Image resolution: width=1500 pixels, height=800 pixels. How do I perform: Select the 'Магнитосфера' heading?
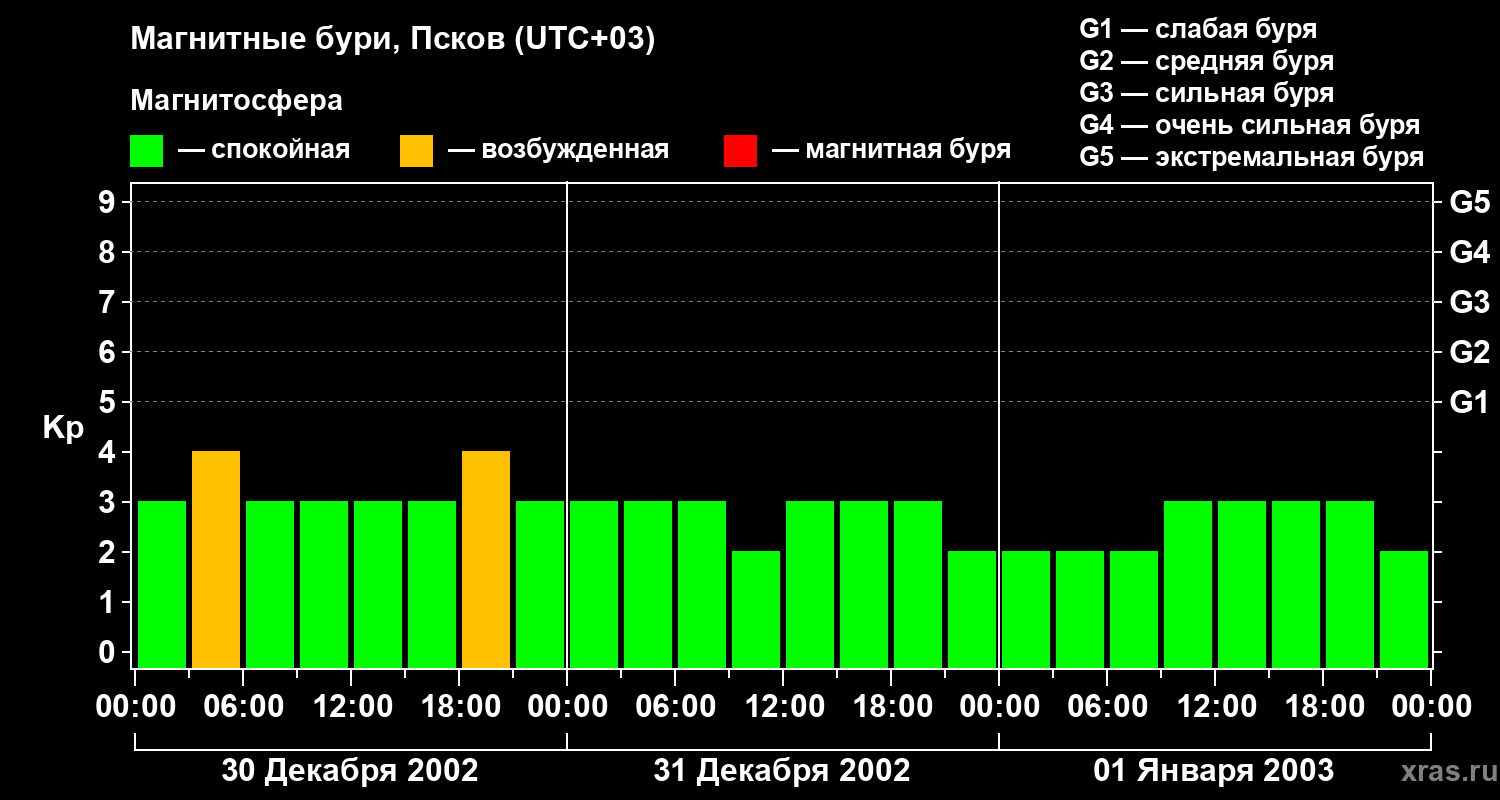(236, 101)
